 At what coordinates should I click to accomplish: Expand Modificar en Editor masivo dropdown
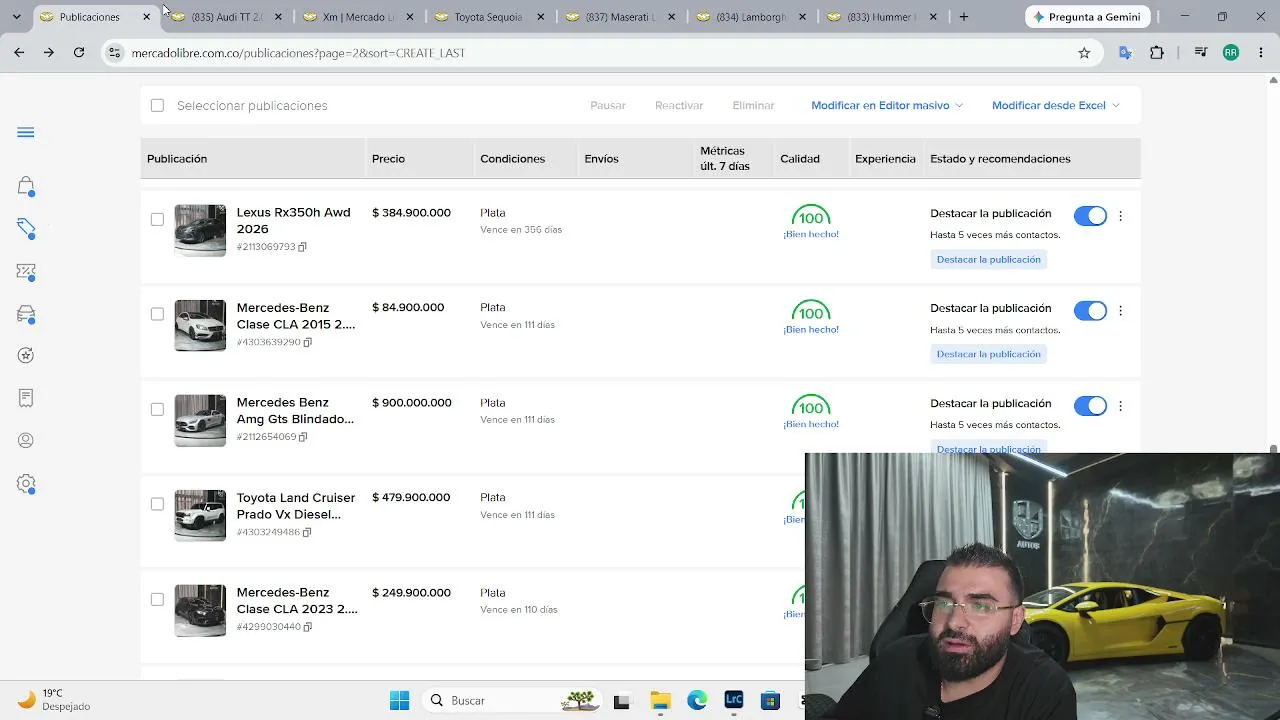coord(887,105)
